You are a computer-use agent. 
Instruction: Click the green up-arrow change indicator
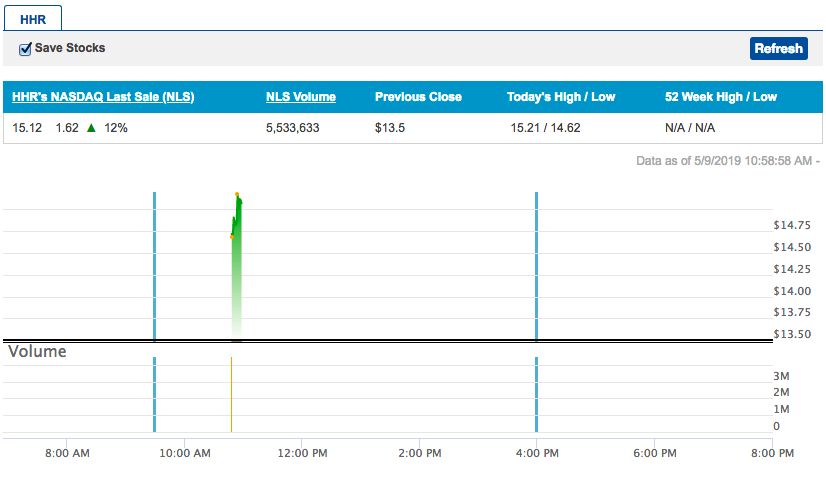[91, 128]
